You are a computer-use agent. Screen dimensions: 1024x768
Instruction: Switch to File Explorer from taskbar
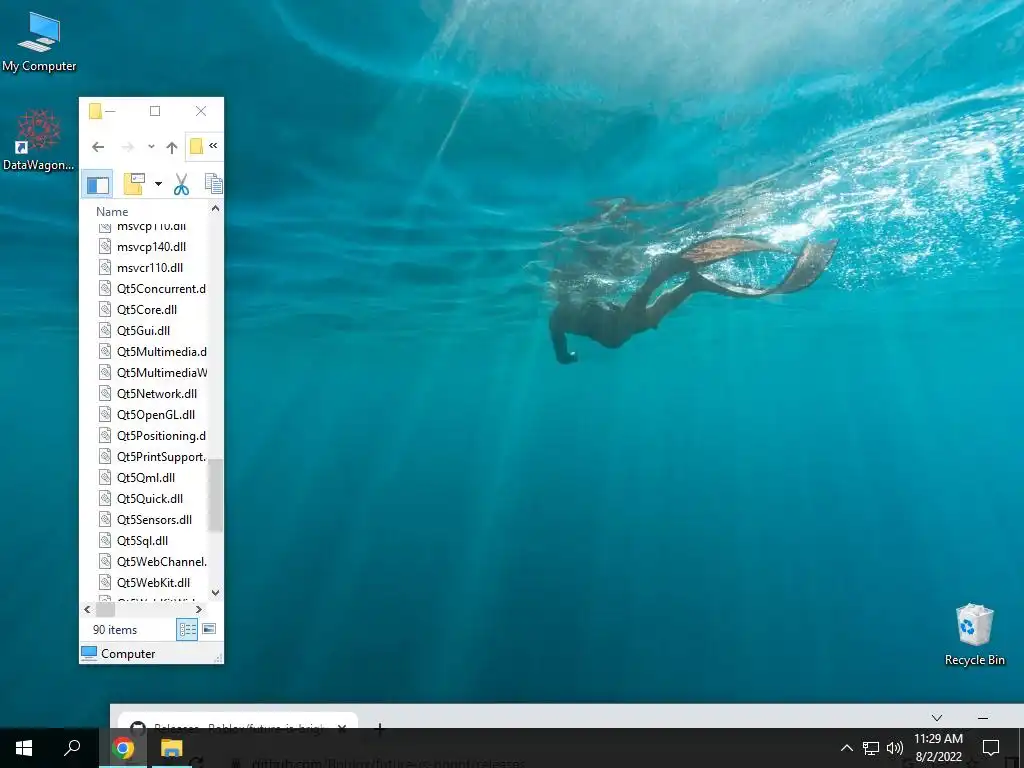pyautogui.click(x=172, y=748)
